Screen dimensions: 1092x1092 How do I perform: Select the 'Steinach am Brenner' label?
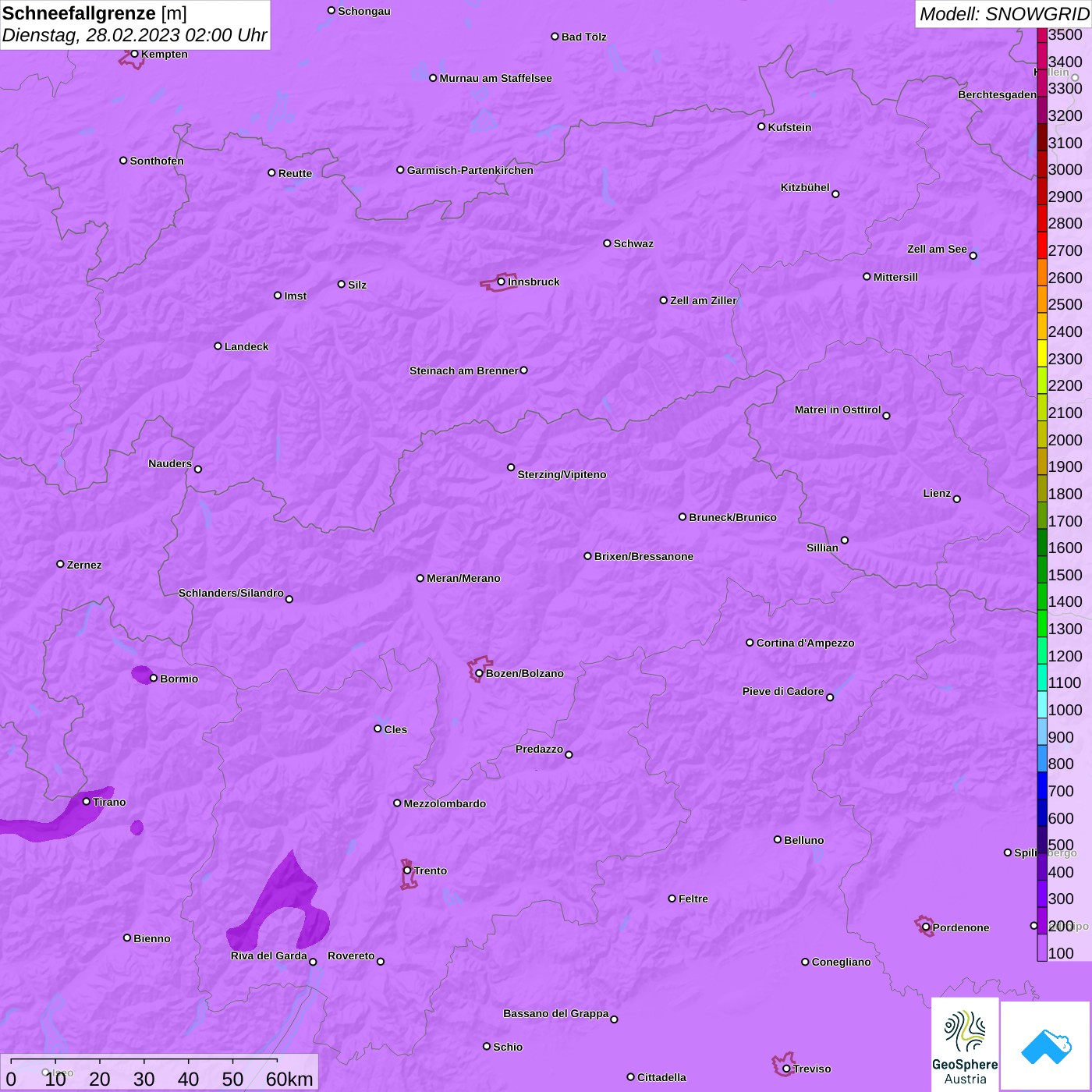click(x=464, y=370)
